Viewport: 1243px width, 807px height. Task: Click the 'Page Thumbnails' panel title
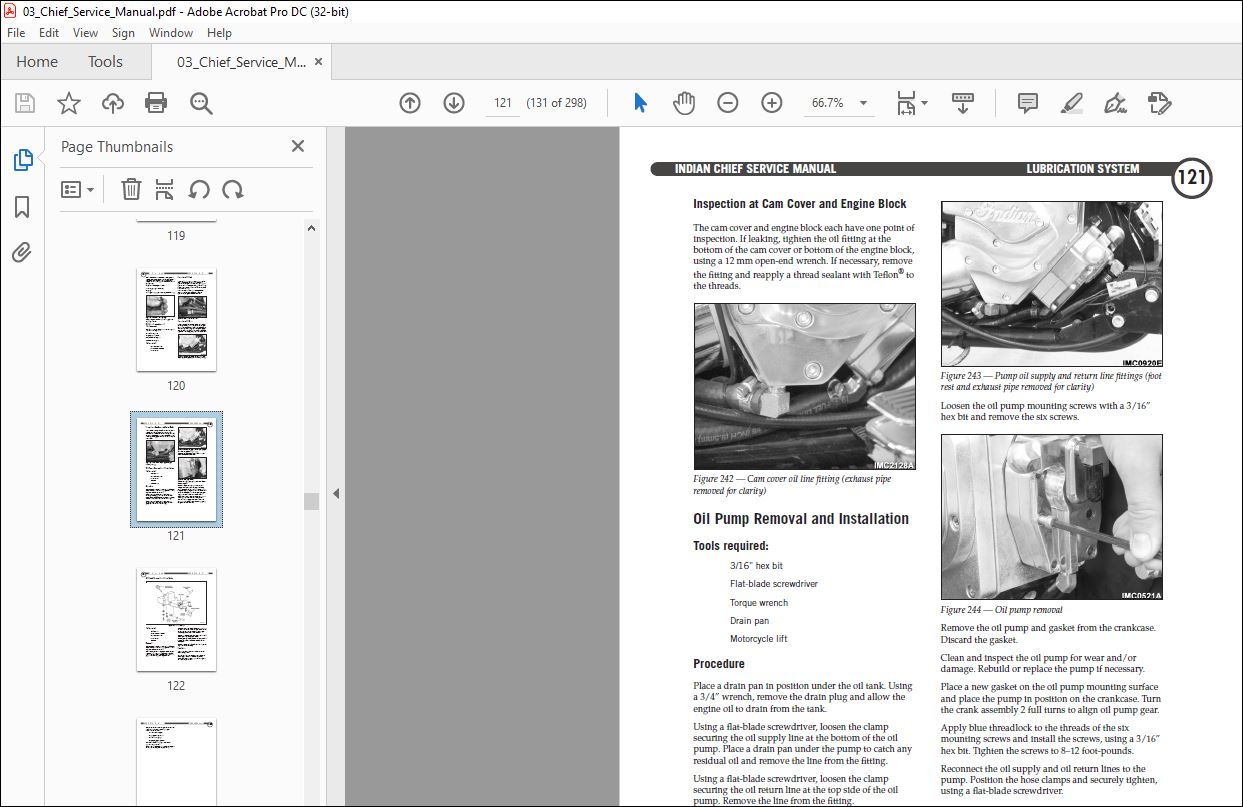coord(117,147)
